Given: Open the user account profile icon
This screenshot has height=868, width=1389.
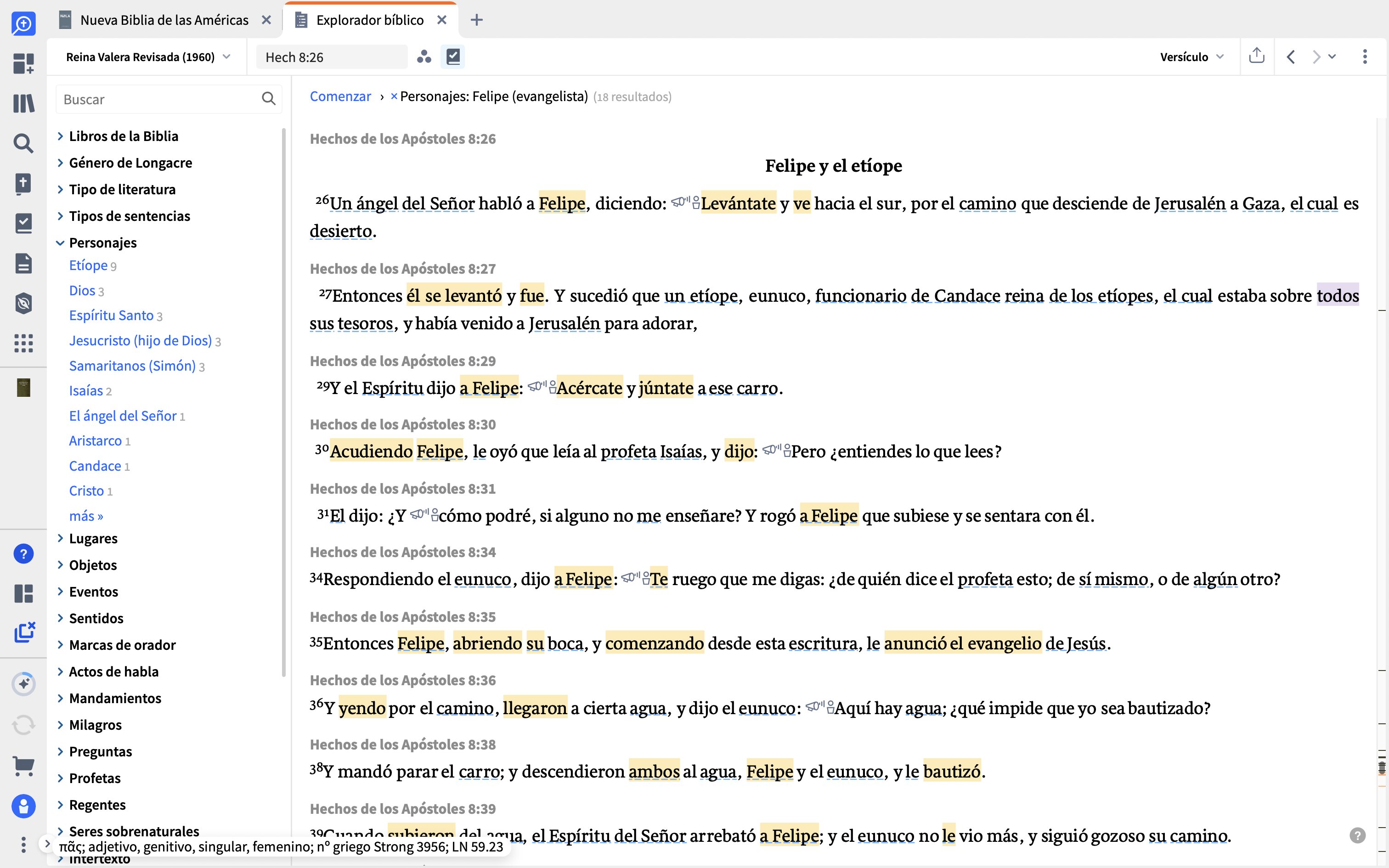Looking at the screenshot, I should tap(23, 806).
